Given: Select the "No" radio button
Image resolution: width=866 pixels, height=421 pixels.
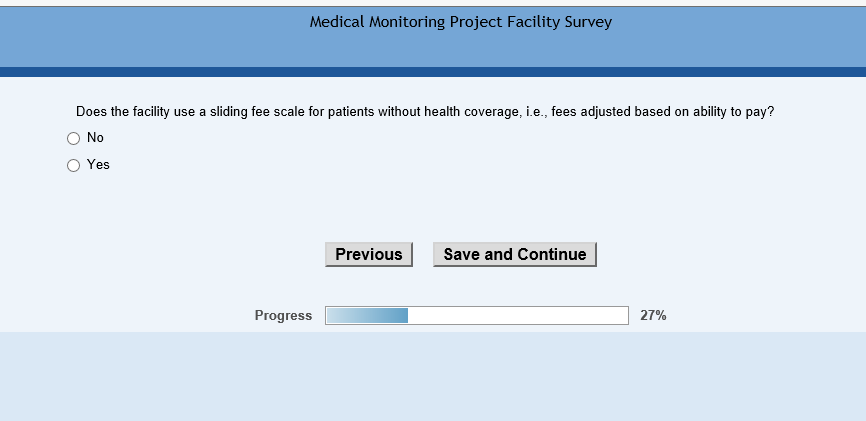Looking at the screenshot, I should tap(73, 139).
